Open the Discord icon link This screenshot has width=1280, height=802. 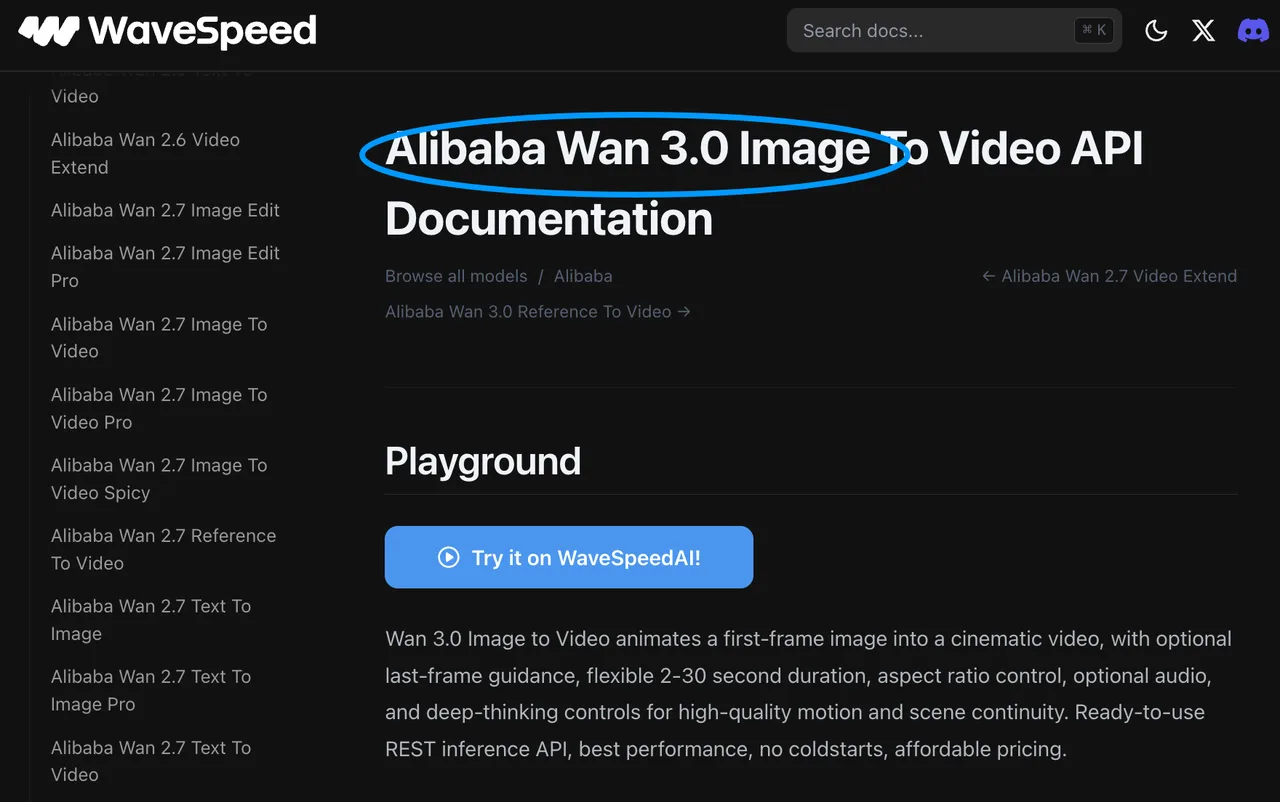(1253, 31)
